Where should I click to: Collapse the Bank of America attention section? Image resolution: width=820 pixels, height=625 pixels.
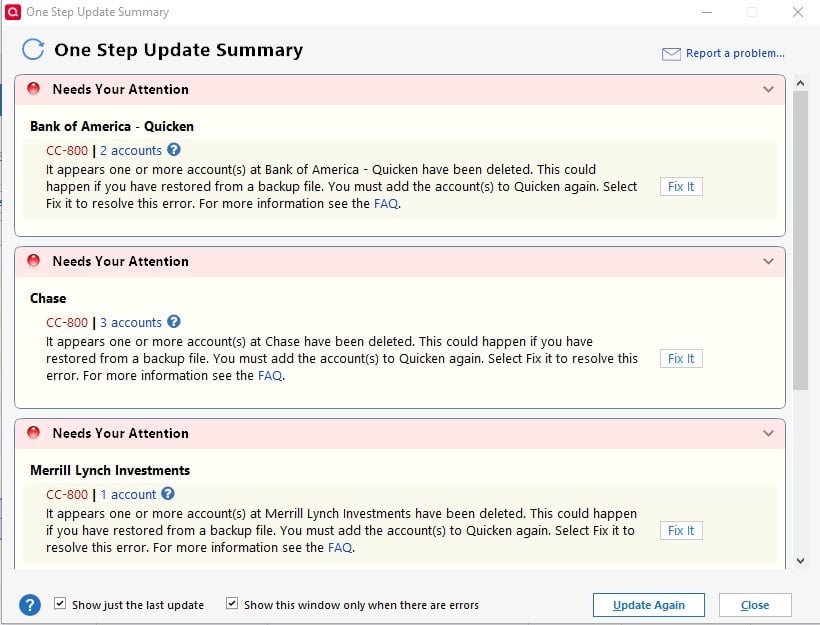[769, 89]
